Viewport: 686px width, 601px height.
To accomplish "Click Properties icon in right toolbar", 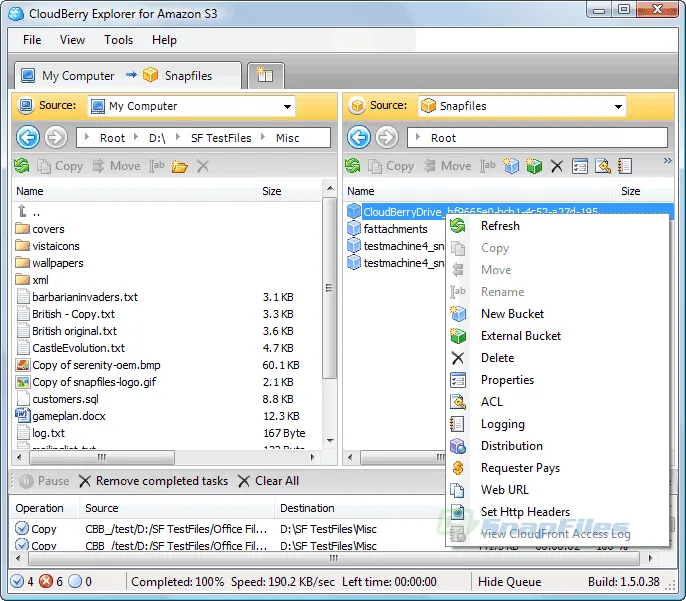I will 580,166.
